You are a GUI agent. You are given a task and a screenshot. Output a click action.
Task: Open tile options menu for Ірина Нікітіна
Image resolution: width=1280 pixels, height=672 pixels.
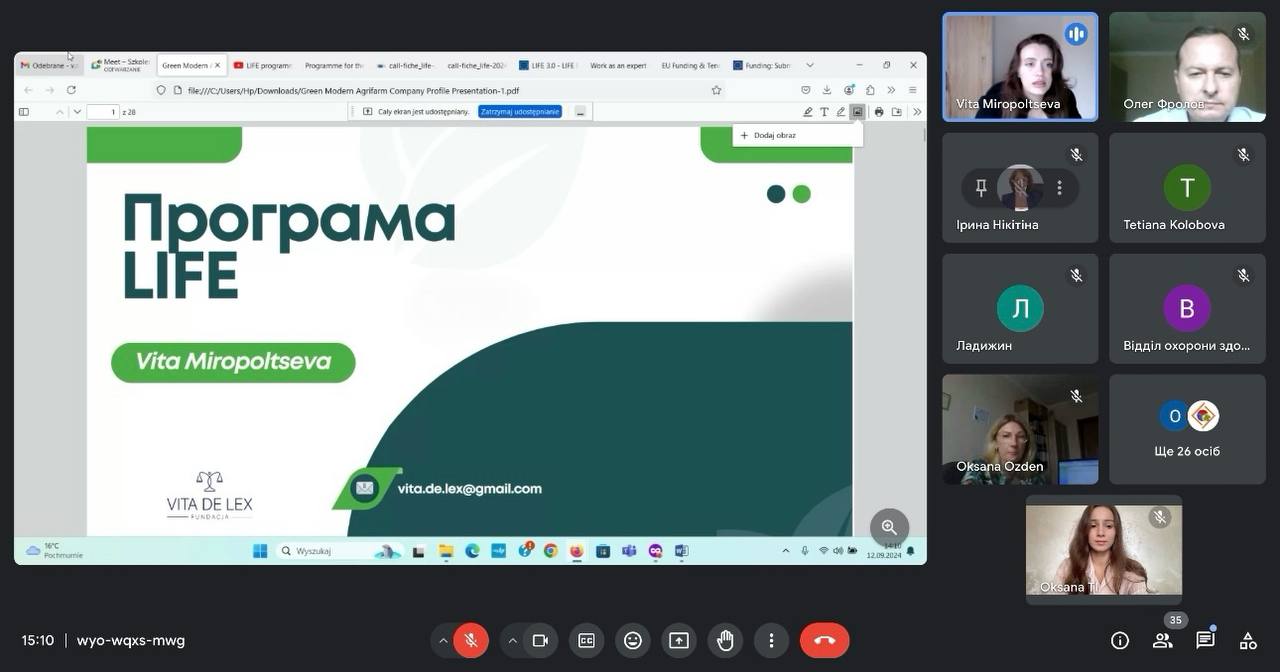[1059, 187]
